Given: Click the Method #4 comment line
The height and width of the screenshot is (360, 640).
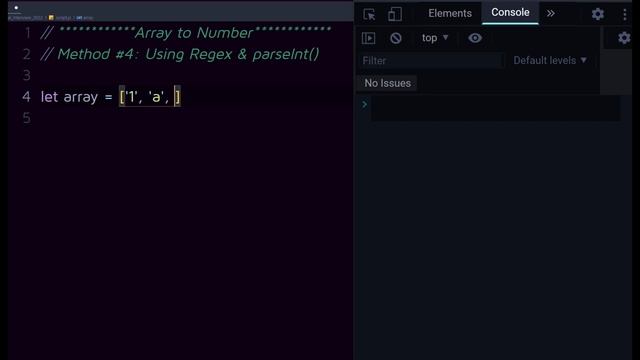Looking at the screenshot, I should 180,54.
